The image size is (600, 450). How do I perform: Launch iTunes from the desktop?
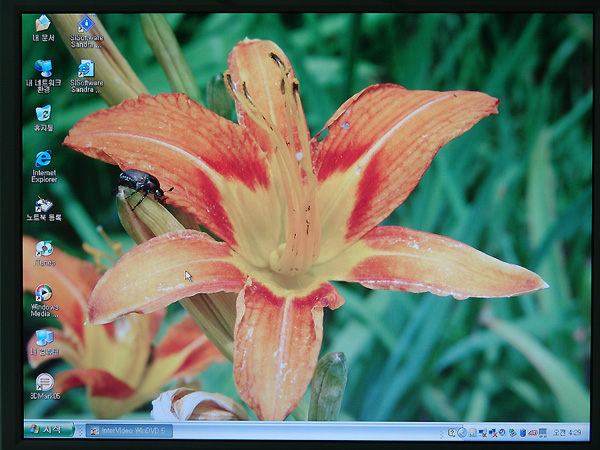pyautogui.click(x=44, y=253)
